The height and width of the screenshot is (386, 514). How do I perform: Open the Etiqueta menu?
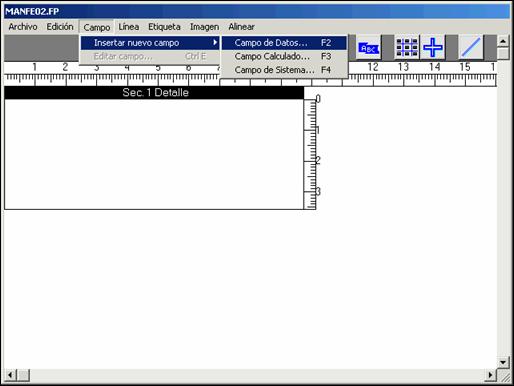tap(164, 27)
